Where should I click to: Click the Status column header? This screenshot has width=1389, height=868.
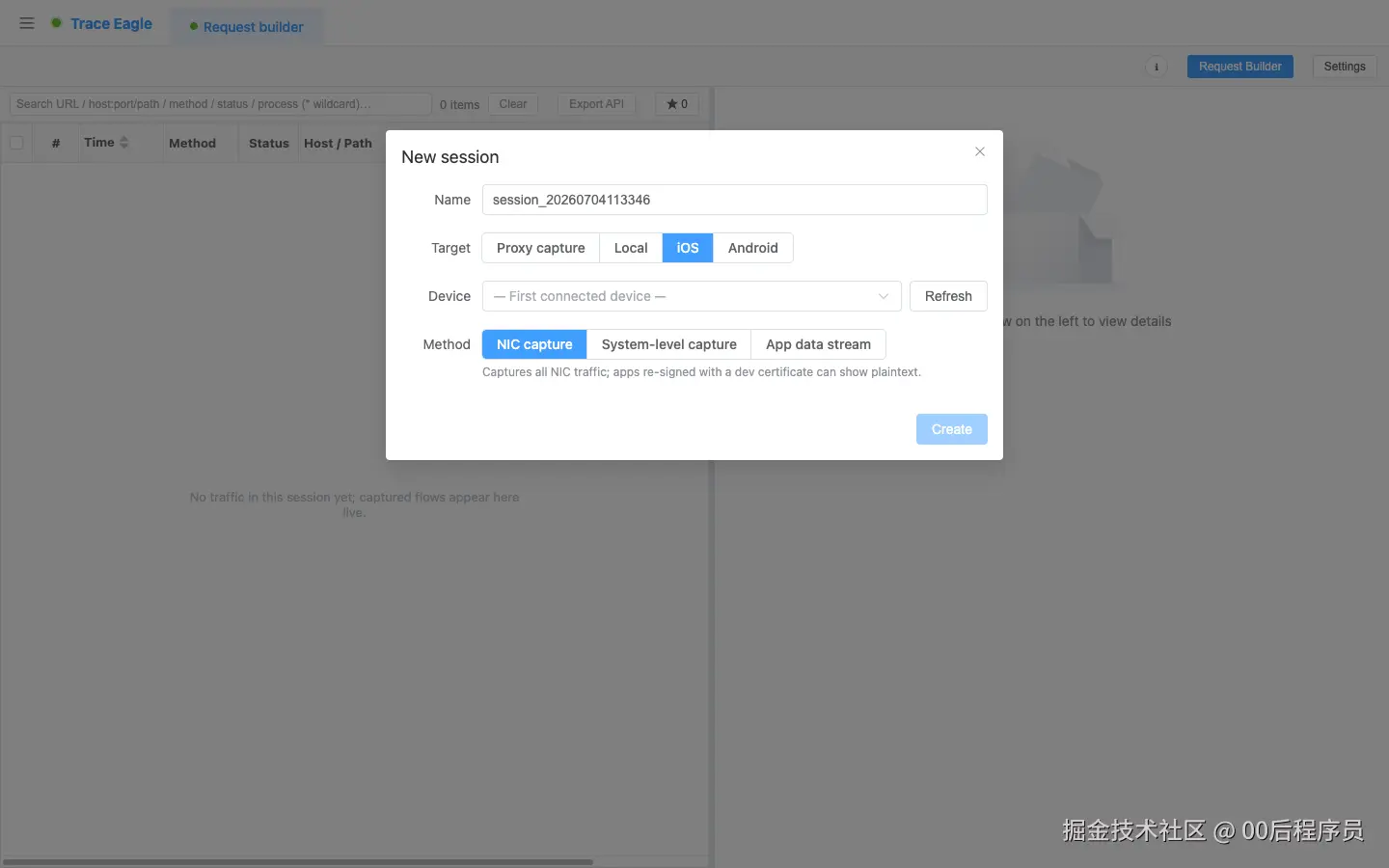(268, 143)
